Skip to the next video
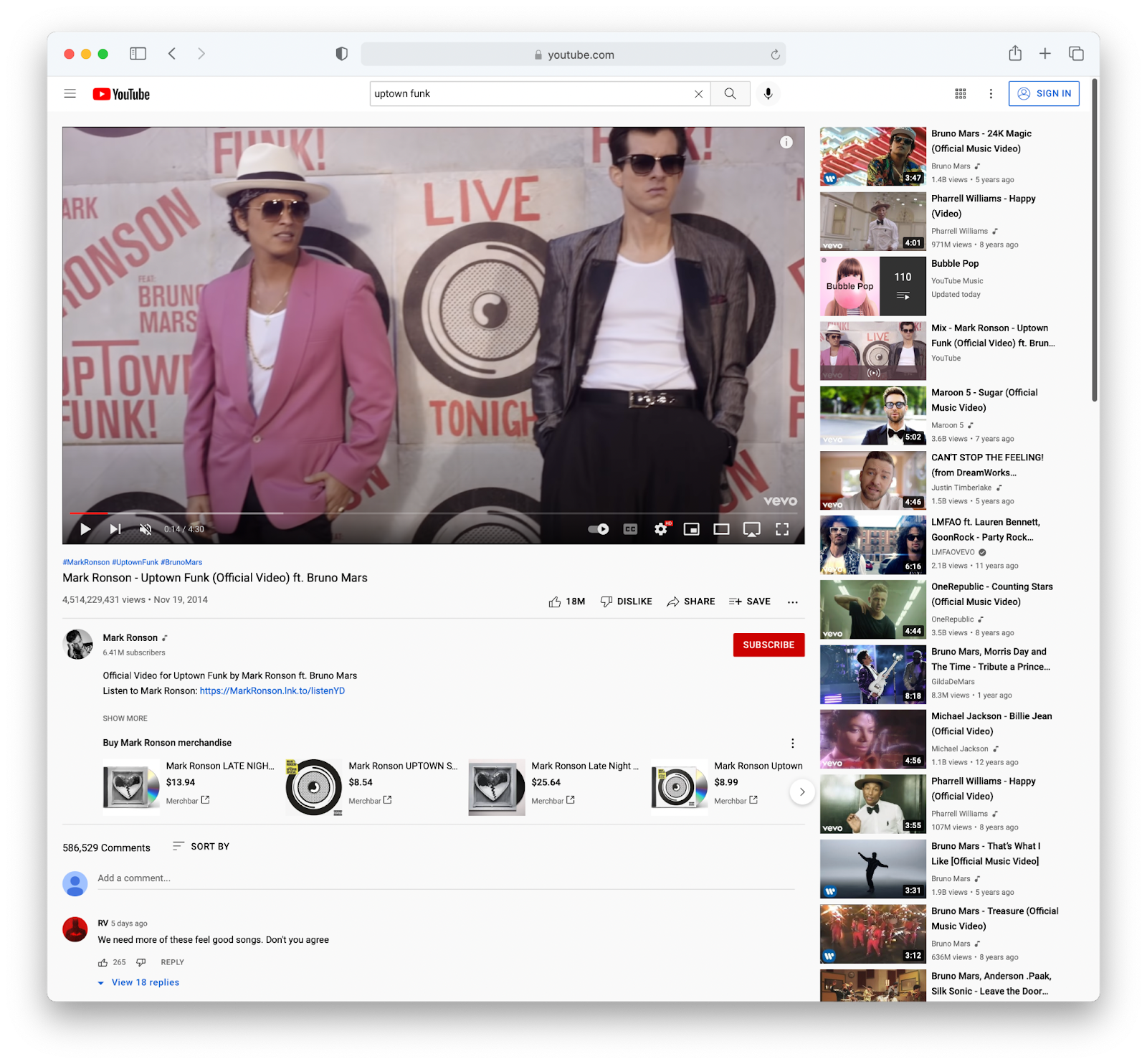Viewport: 1147px width, 1064px height. click(115, 529)
